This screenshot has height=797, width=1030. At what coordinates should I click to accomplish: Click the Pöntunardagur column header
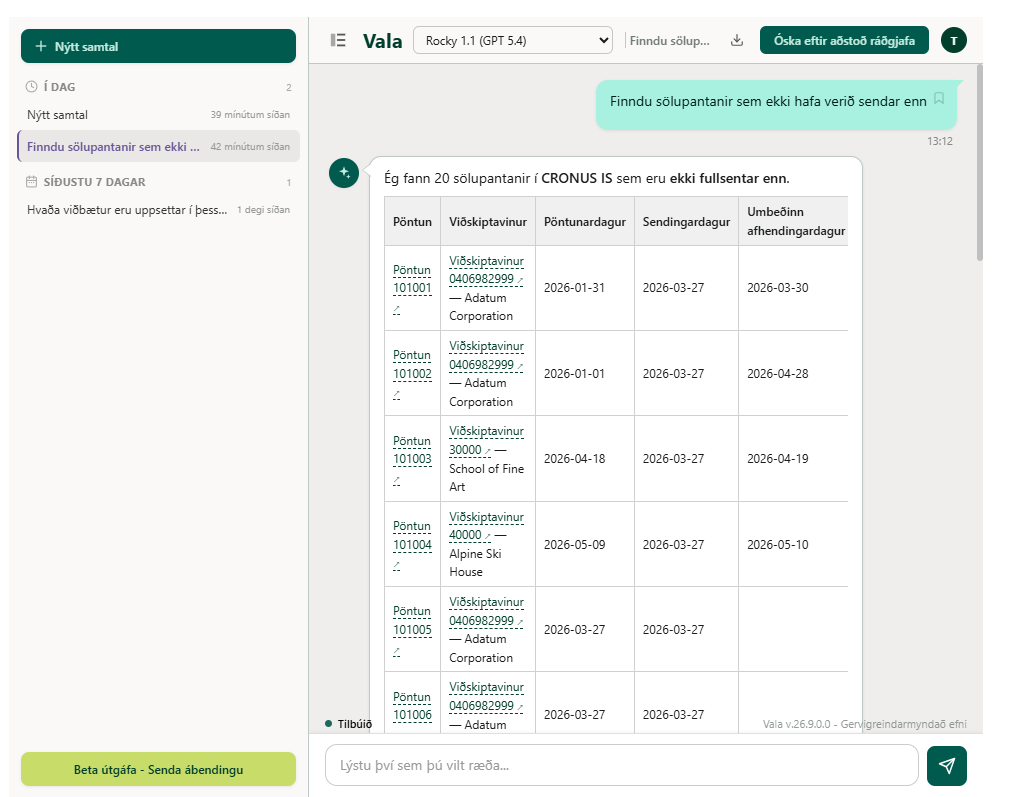pyautogui.click(x=585, y=222)
